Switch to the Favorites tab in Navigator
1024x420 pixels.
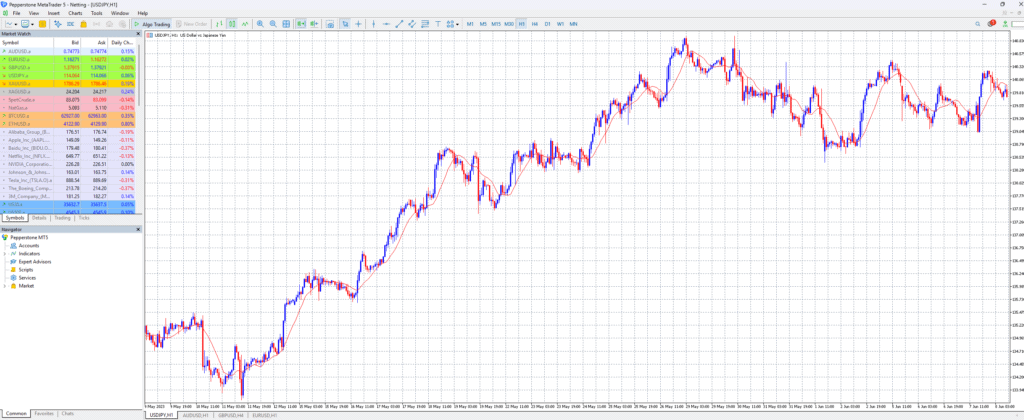point(44,413)
